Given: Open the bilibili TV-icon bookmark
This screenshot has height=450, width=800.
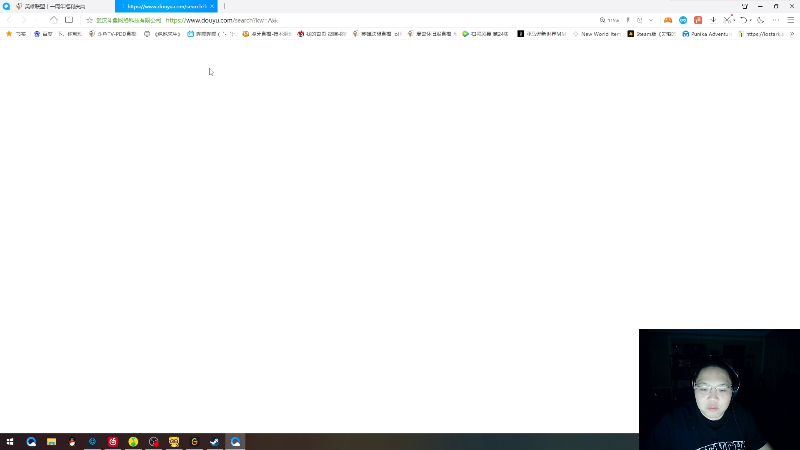Looking at the screenshot, I should click(x=212, y=34).
